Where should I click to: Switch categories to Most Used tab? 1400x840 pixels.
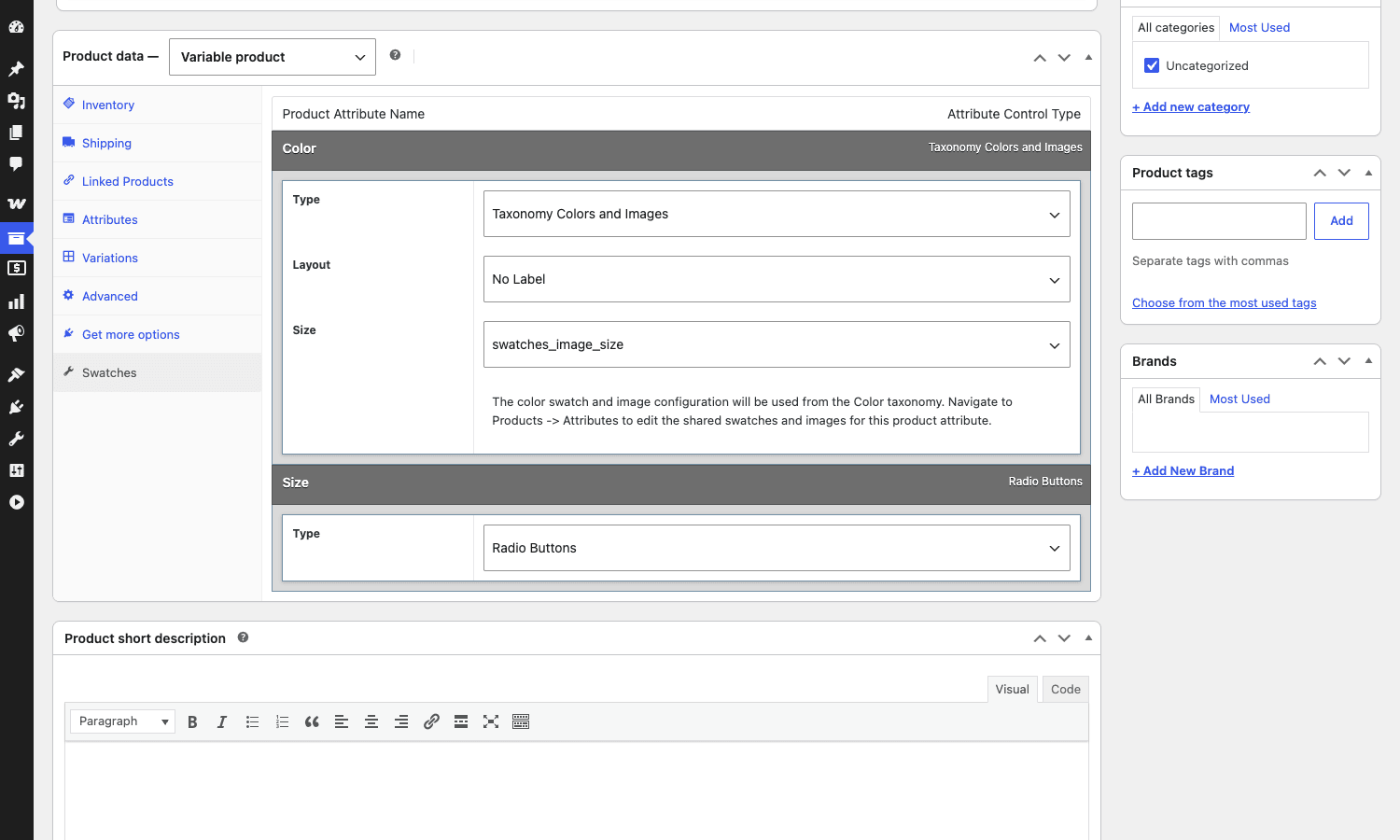[x=1259, y=27]
